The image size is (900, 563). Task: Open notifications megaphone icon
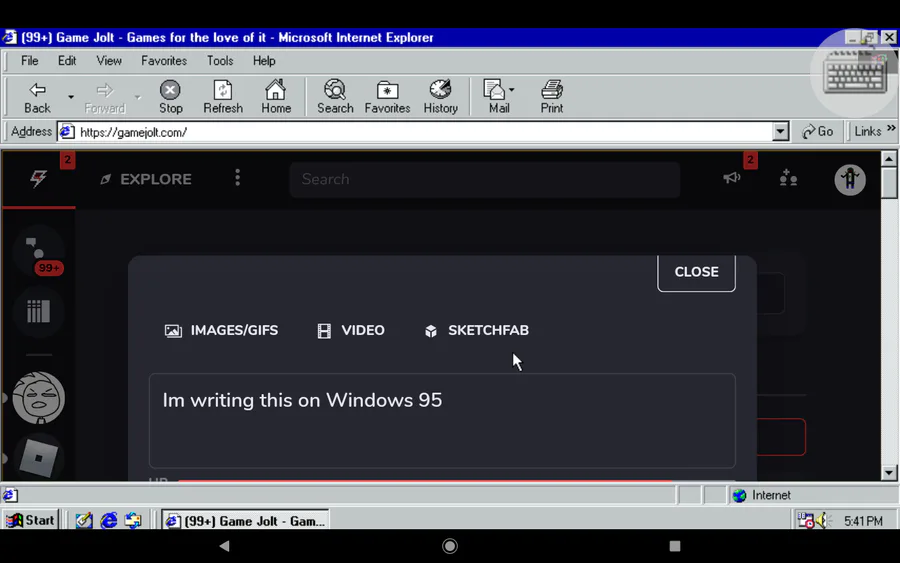tap(732, 178)
